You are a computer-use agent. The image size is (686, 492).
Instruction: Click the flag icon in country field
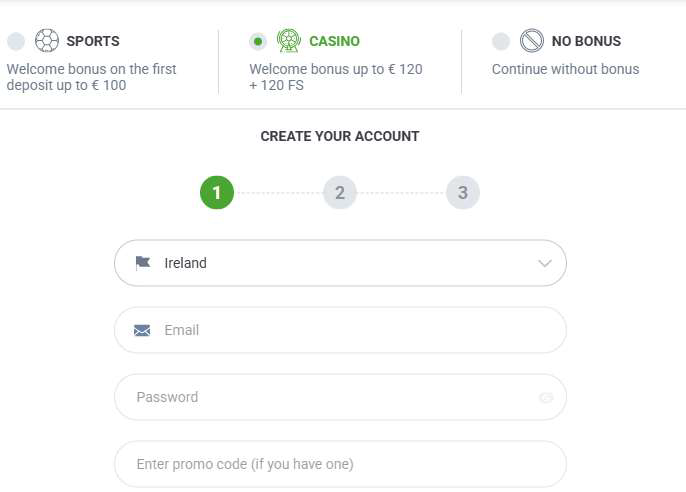tap(143, 263)
